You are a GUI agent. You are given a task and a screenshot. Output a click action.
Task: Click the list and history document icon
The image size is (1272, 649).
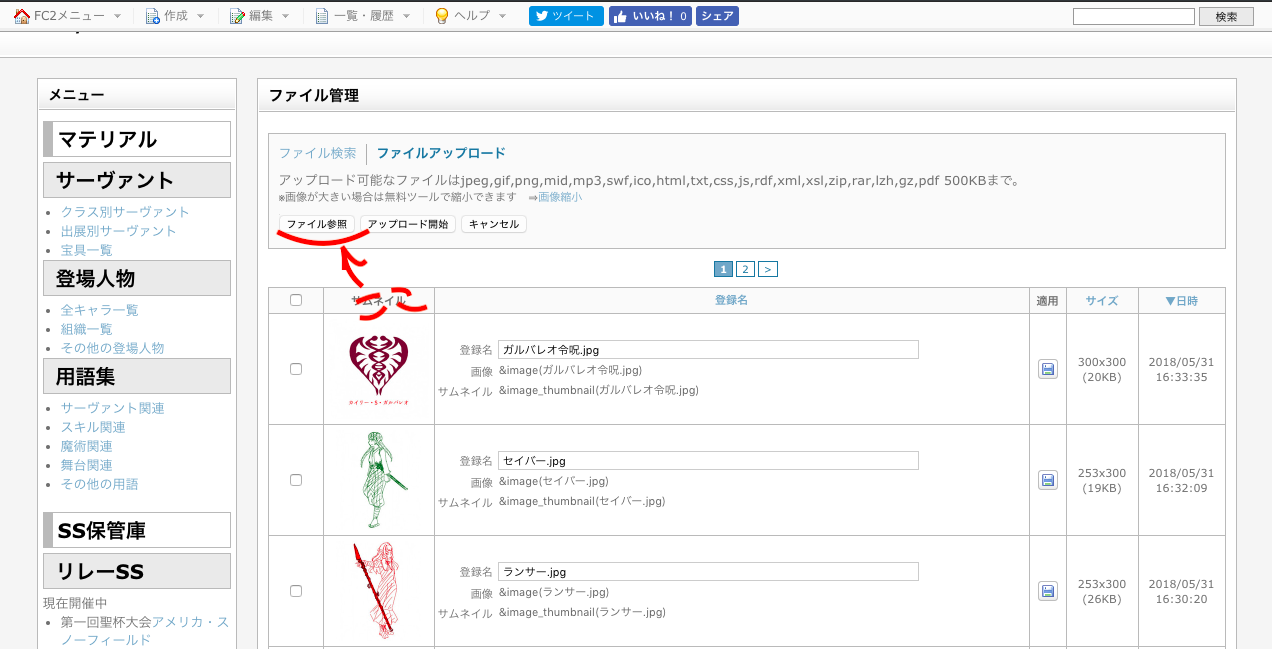pyautogui.click(x=321, y=16)
